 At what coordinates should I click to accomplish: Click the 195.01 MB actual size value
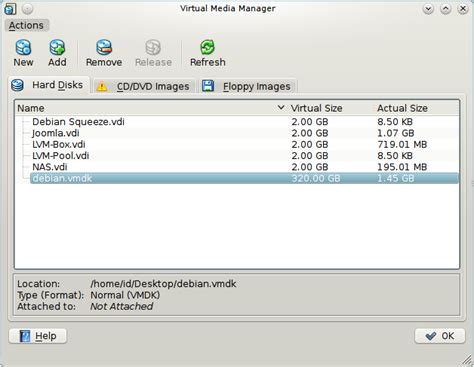(x=402, y=167)
